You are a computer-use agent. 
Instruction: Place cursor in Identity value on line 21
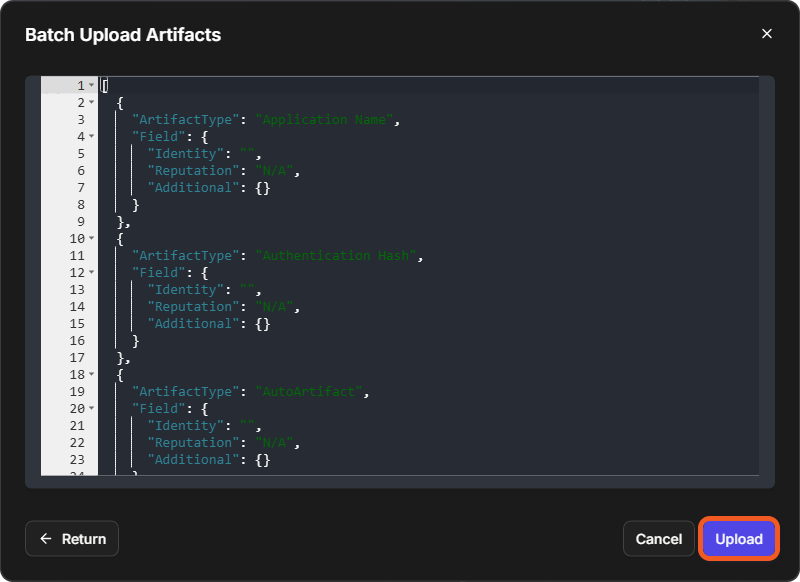pyautogui.click(x=247, y=426)
